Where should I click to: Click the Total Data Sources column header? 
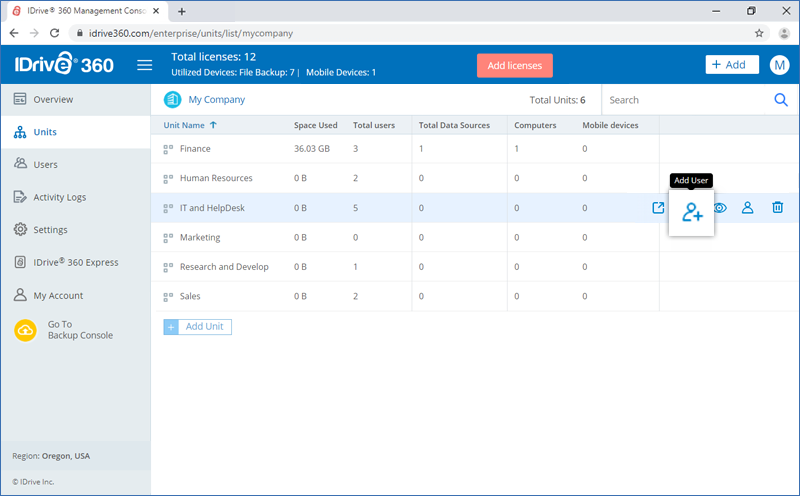tap(454, 125)
